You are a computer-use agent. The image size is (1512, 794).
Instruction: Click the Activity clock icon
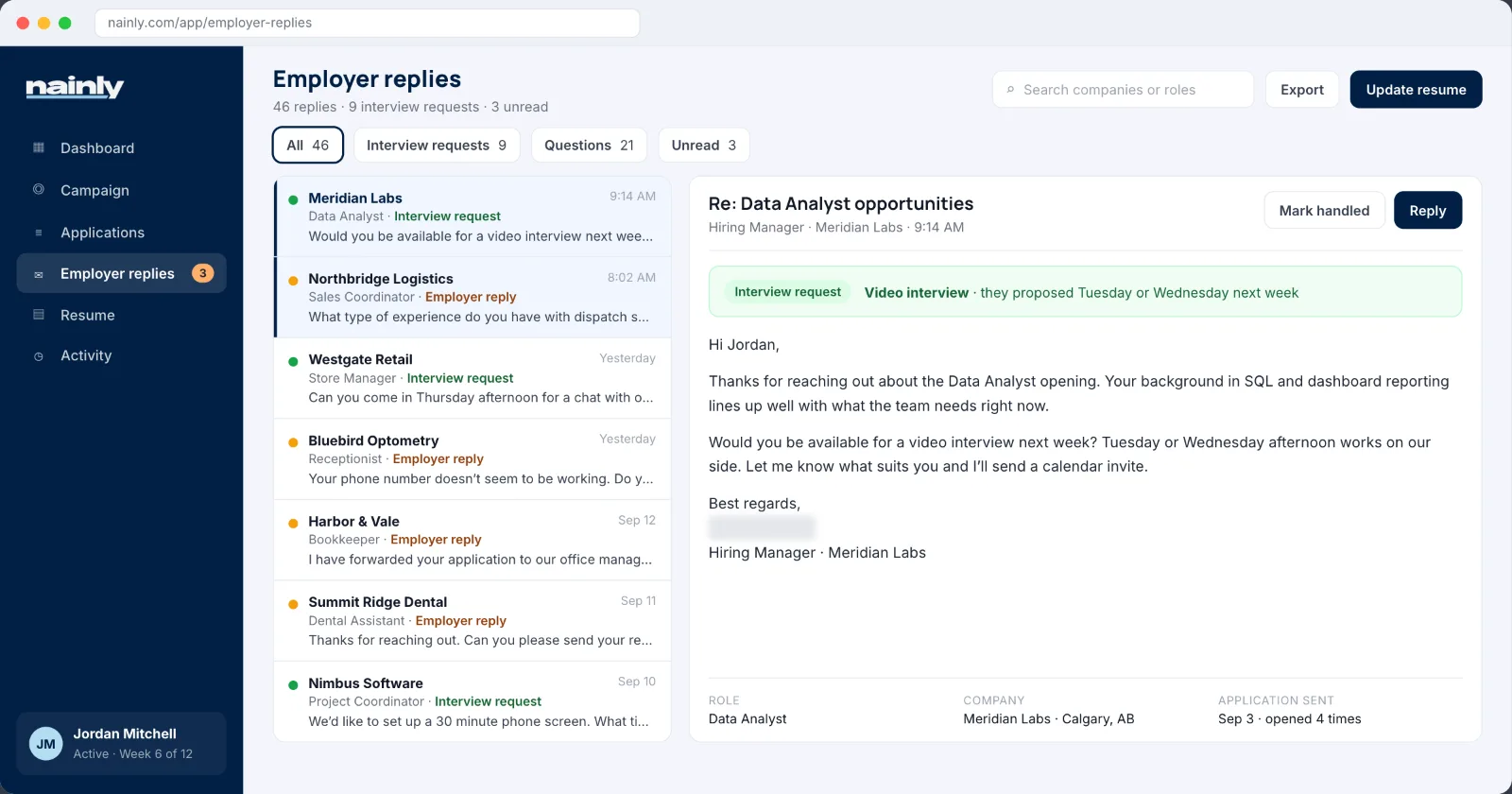[39, 356]
